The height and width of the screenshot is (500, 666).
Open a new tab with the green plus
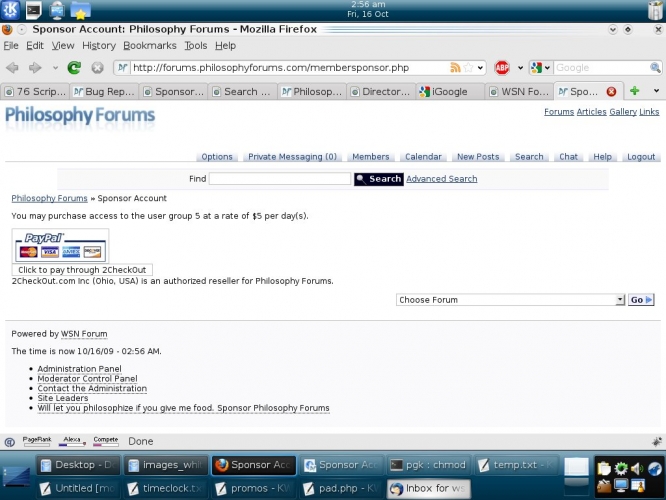click(x=634, y=91)
